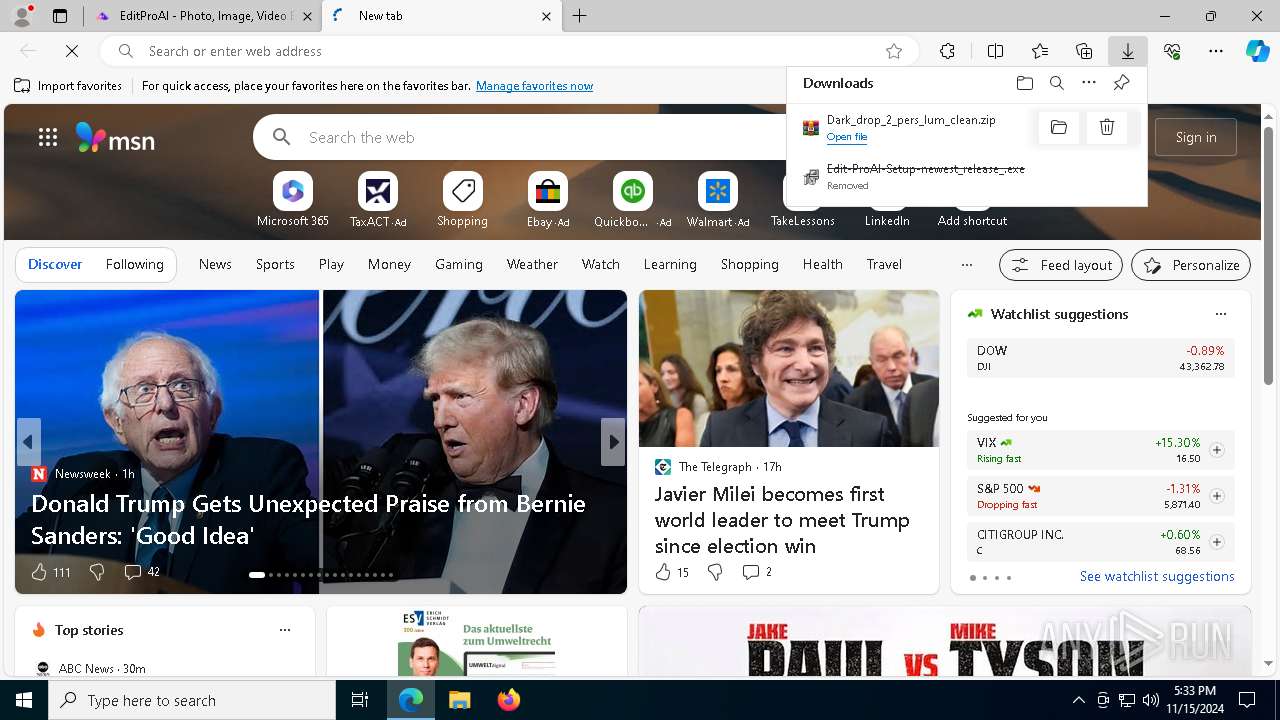Viewport: 1280px width, 720px height.
Task: Open the Windows Start menu
Action: 24,700
